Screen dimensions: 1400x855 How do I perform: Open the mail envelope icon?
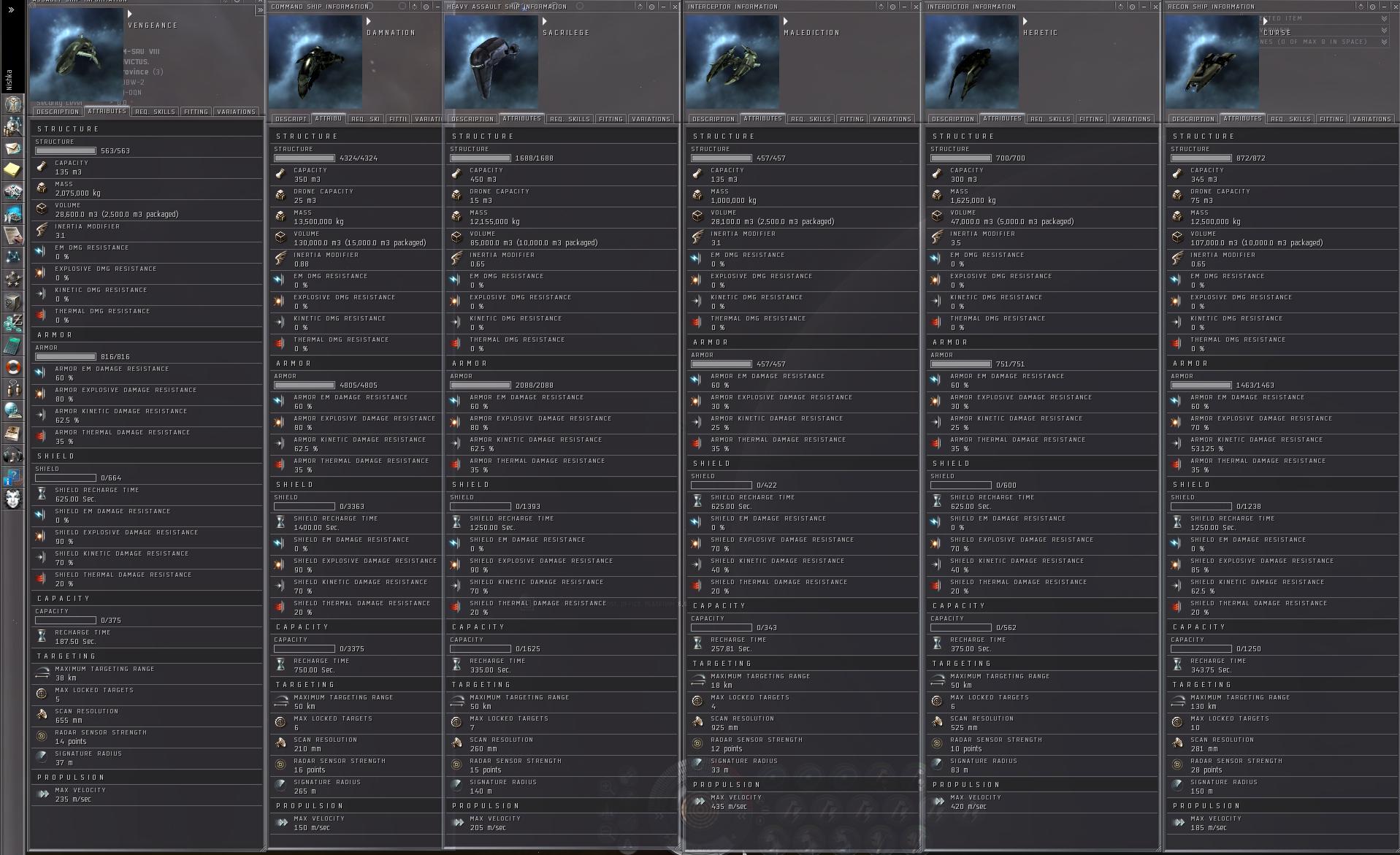(12, 148)
